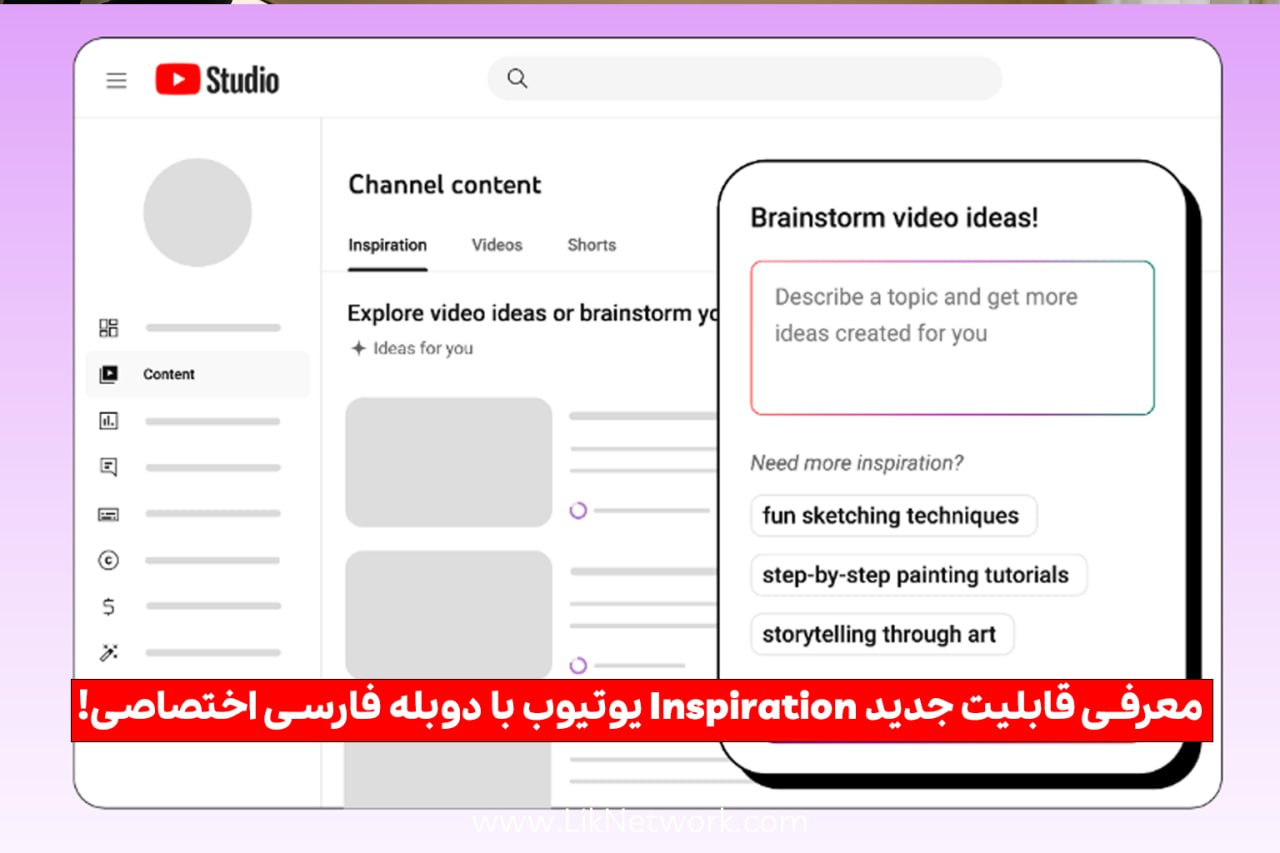Focus the top search bar
1280x853 pixels.
744,78
